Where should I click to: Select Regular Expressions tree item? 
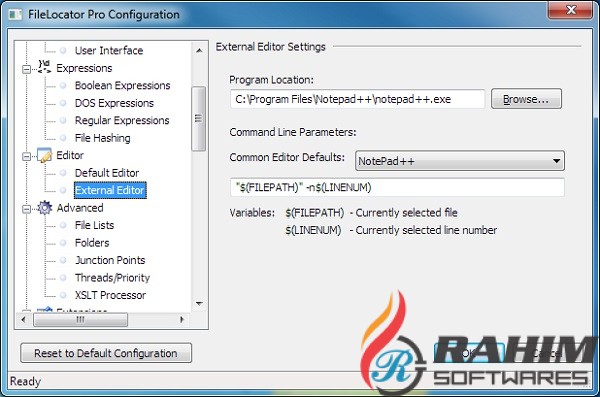click(122, 120)
